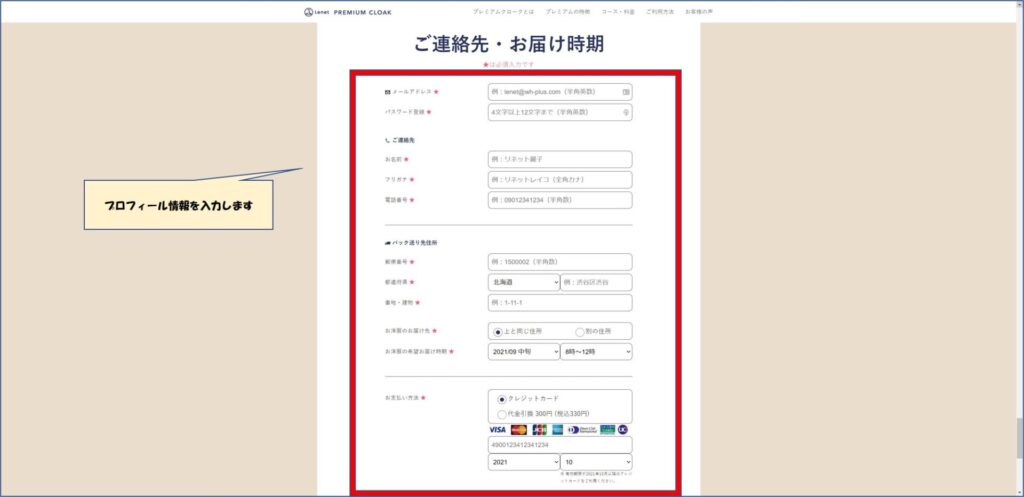This screenshot has width=1024, height=497.
Task: Go to コース・料金 navigation item
Action: pyautogui.click(x=617, y=12)
